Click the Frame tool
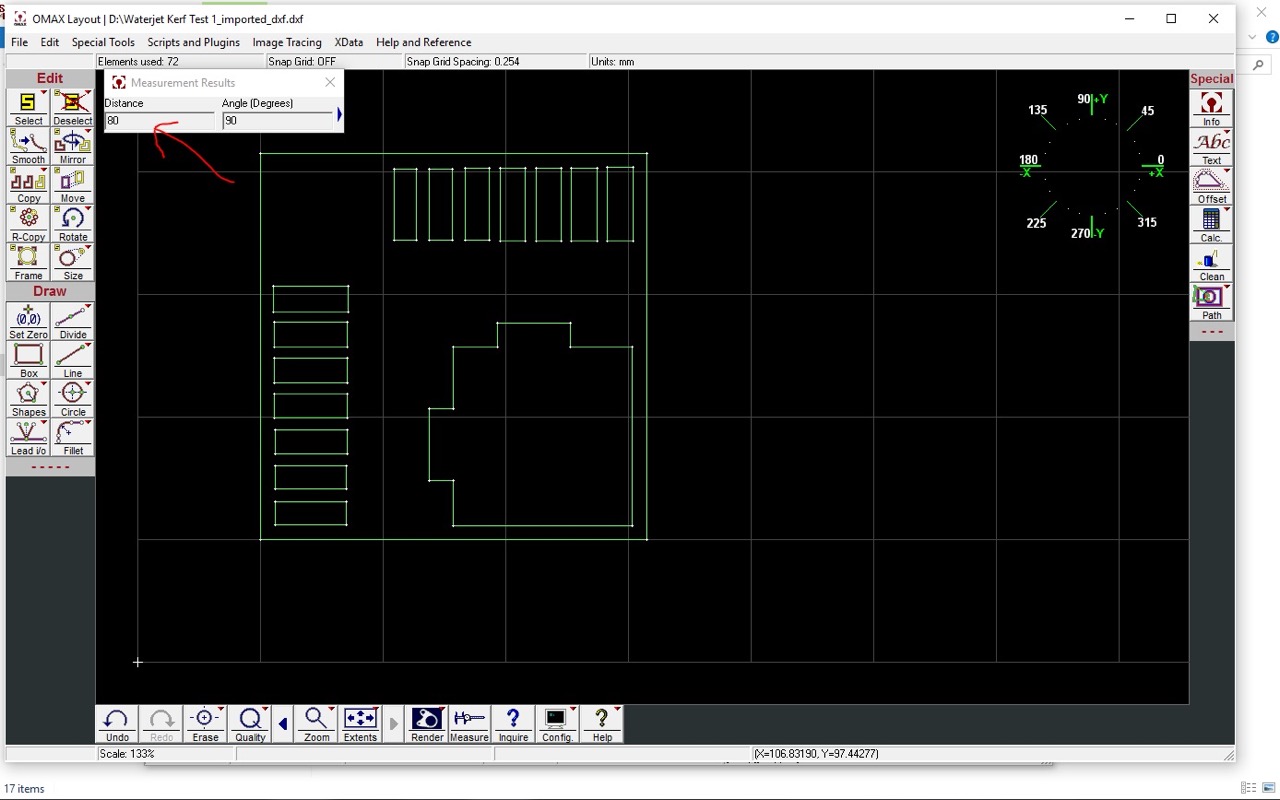 28,263
